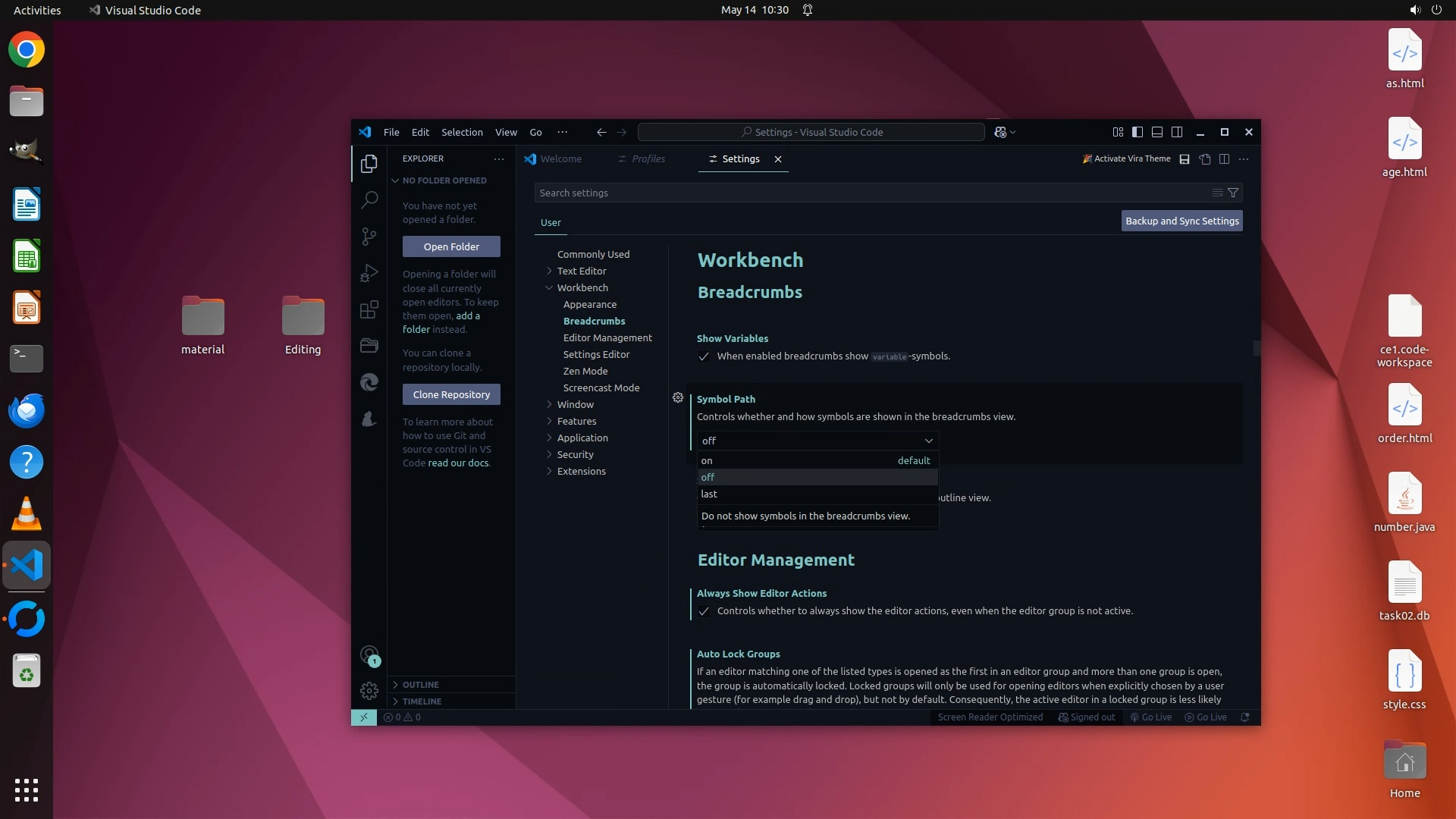Open Extensions view icon
The width and height of the screenshot is (1456, 819).
point(369,309)
